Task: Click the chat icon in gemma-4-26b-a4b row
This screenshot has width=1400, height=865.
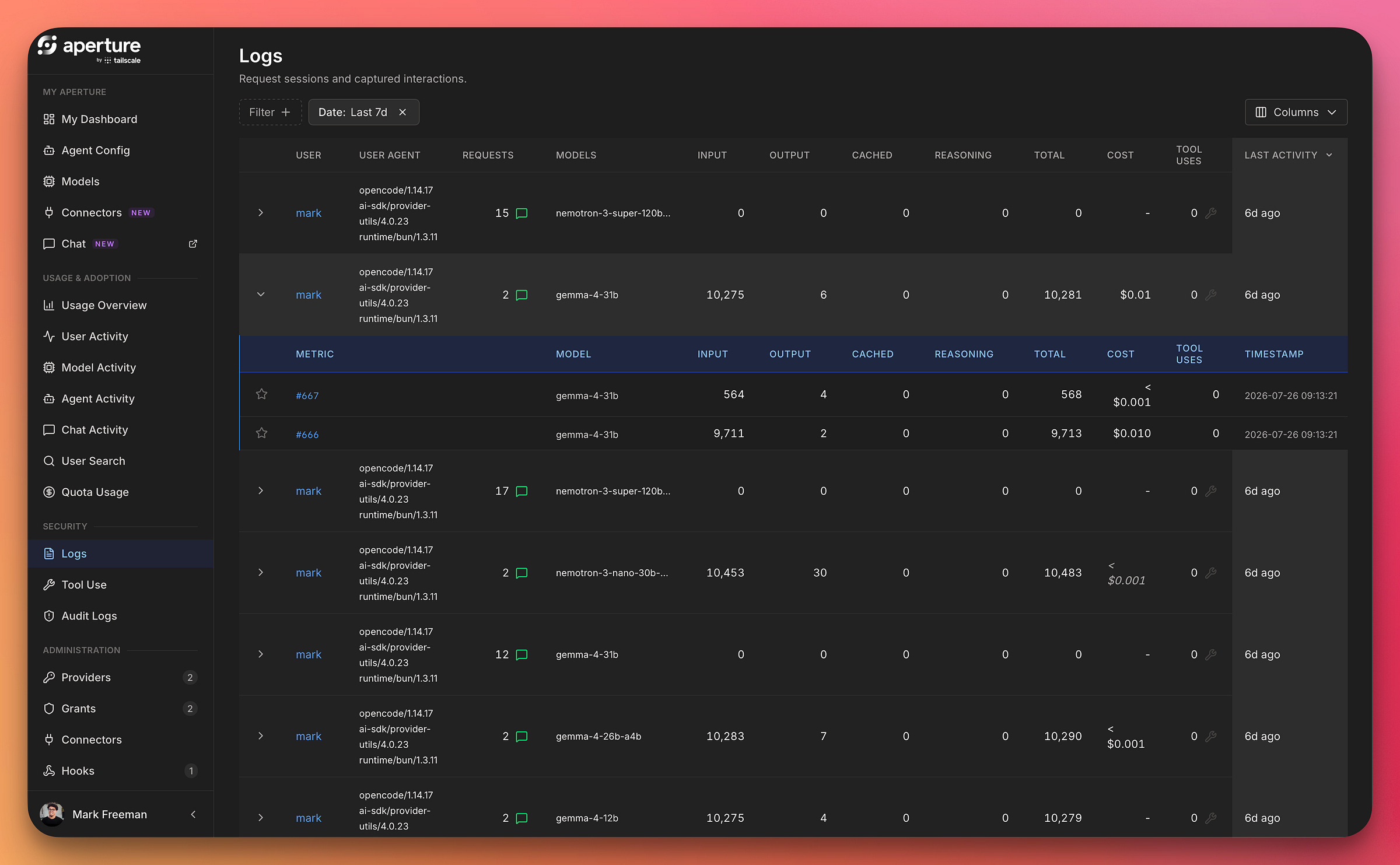Action: (x=522, y=736)
